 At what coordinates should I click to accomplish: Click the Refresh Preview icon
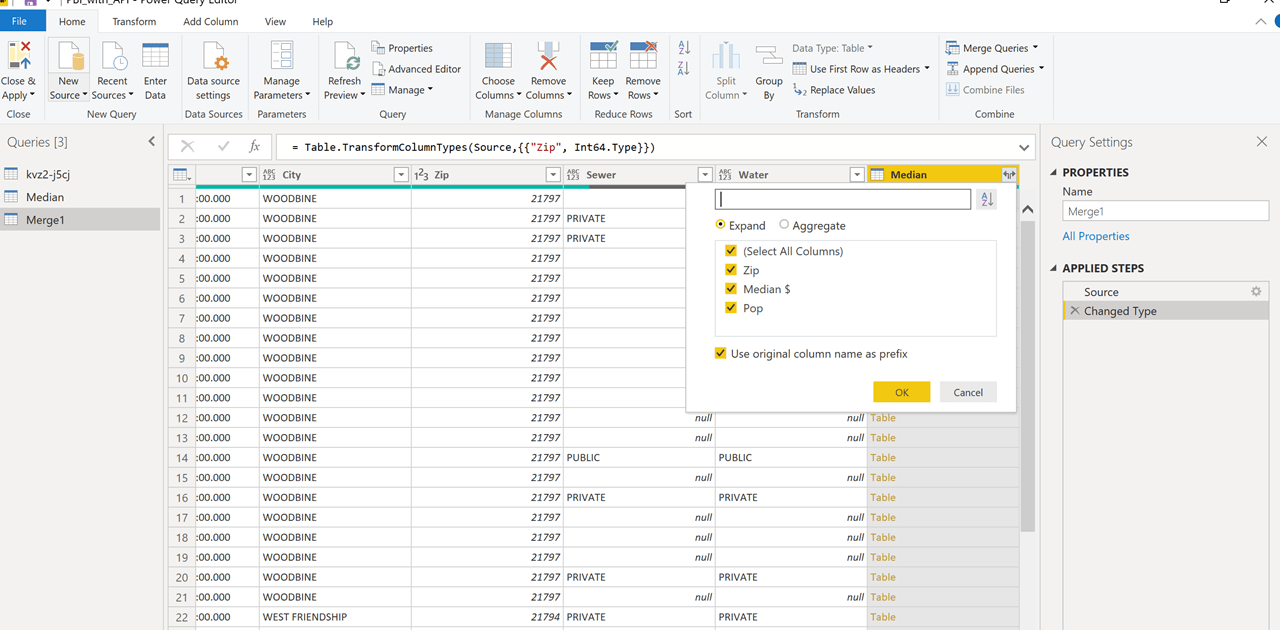point(344,57)
